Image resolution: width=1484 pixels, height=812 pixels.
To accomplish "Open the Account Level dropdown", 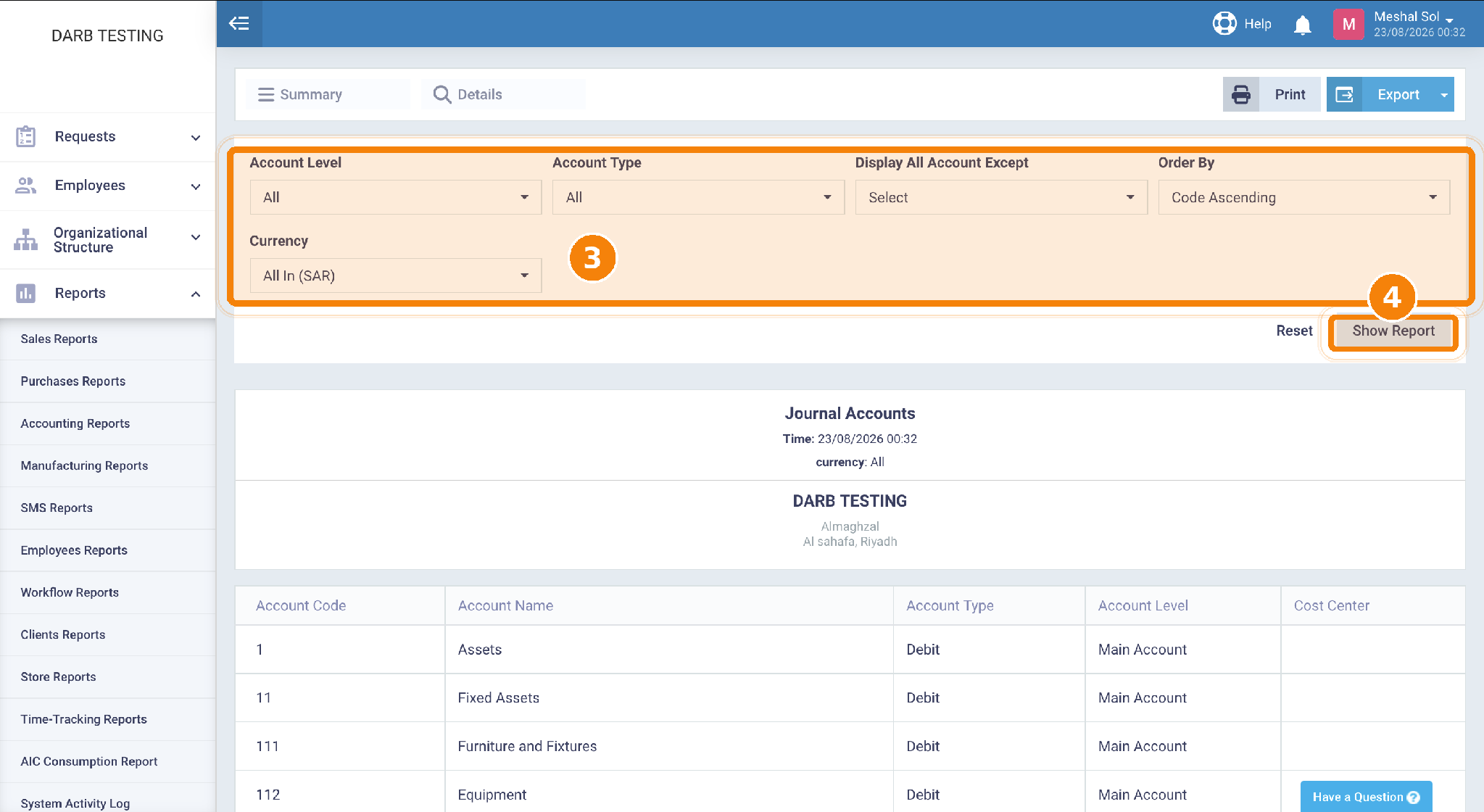I will 396,197.
